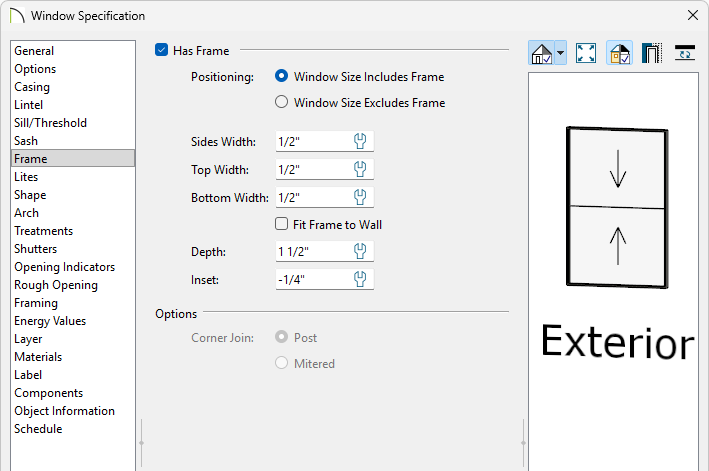Select the Frame panel
The width and height of the screenshot is (709, 471).
[x=73, y=159]
